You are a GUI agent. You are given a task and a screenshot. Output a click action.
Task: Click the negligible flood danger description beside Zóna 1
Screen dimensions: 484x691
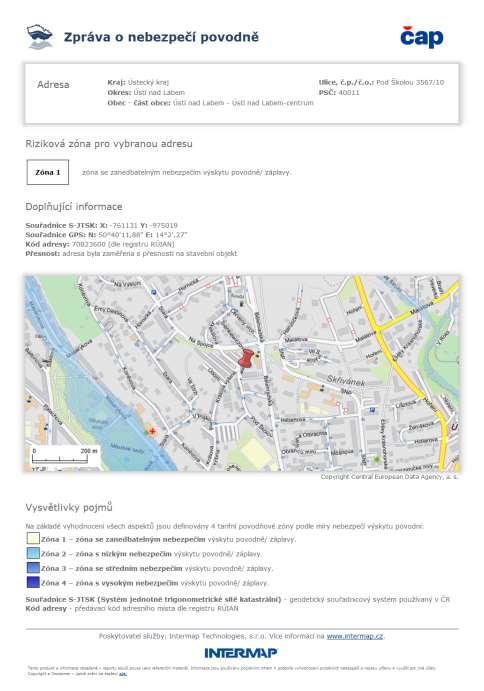tap(186, 172)
